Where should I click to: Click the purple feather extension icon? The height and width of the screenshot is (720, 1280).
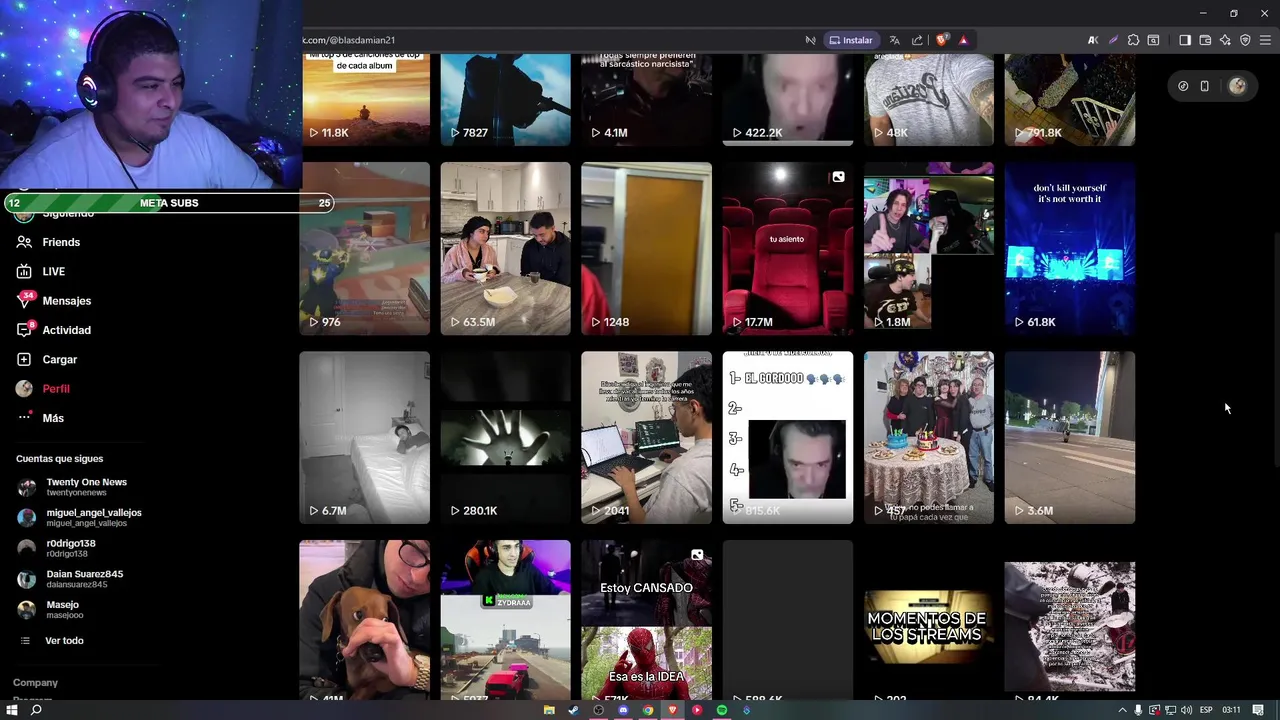click(1113, 40)
